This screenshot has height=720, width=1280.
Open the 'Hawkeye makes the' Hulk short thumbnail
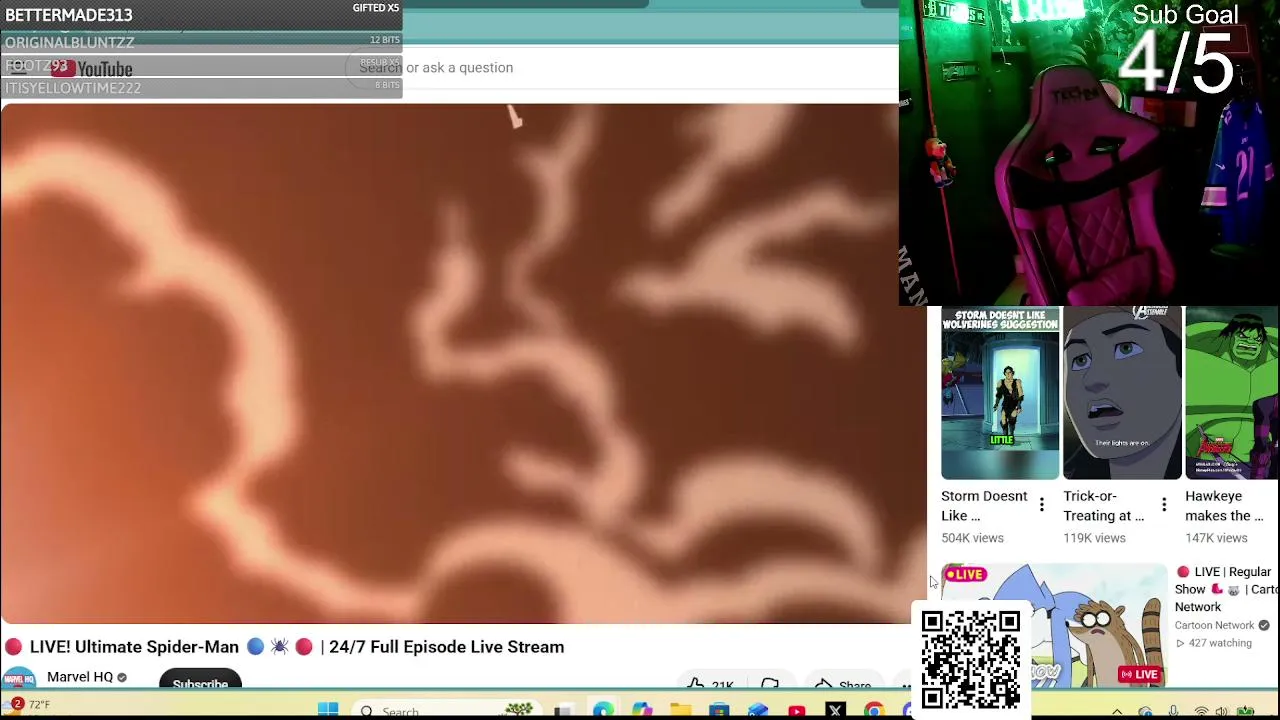point(1232,393)
